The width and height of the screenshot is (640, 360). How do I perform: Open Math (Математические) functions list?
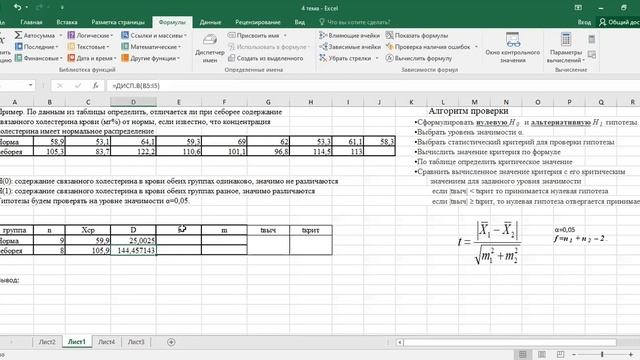[151, 47]
